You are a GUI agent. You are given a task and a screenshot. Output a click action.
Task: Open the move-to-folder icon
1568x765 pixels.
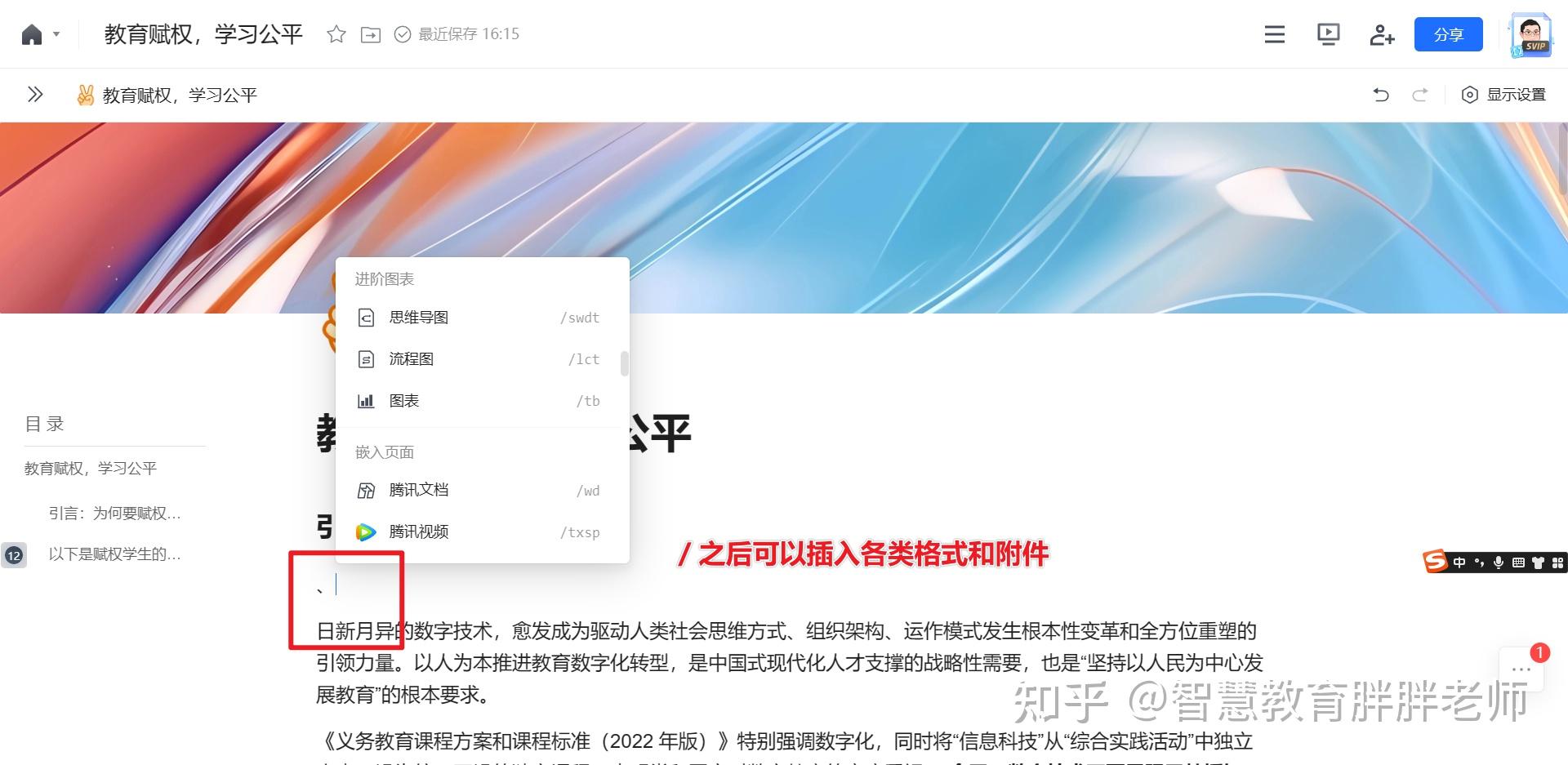pyautogui.click(x=370, y=34)
